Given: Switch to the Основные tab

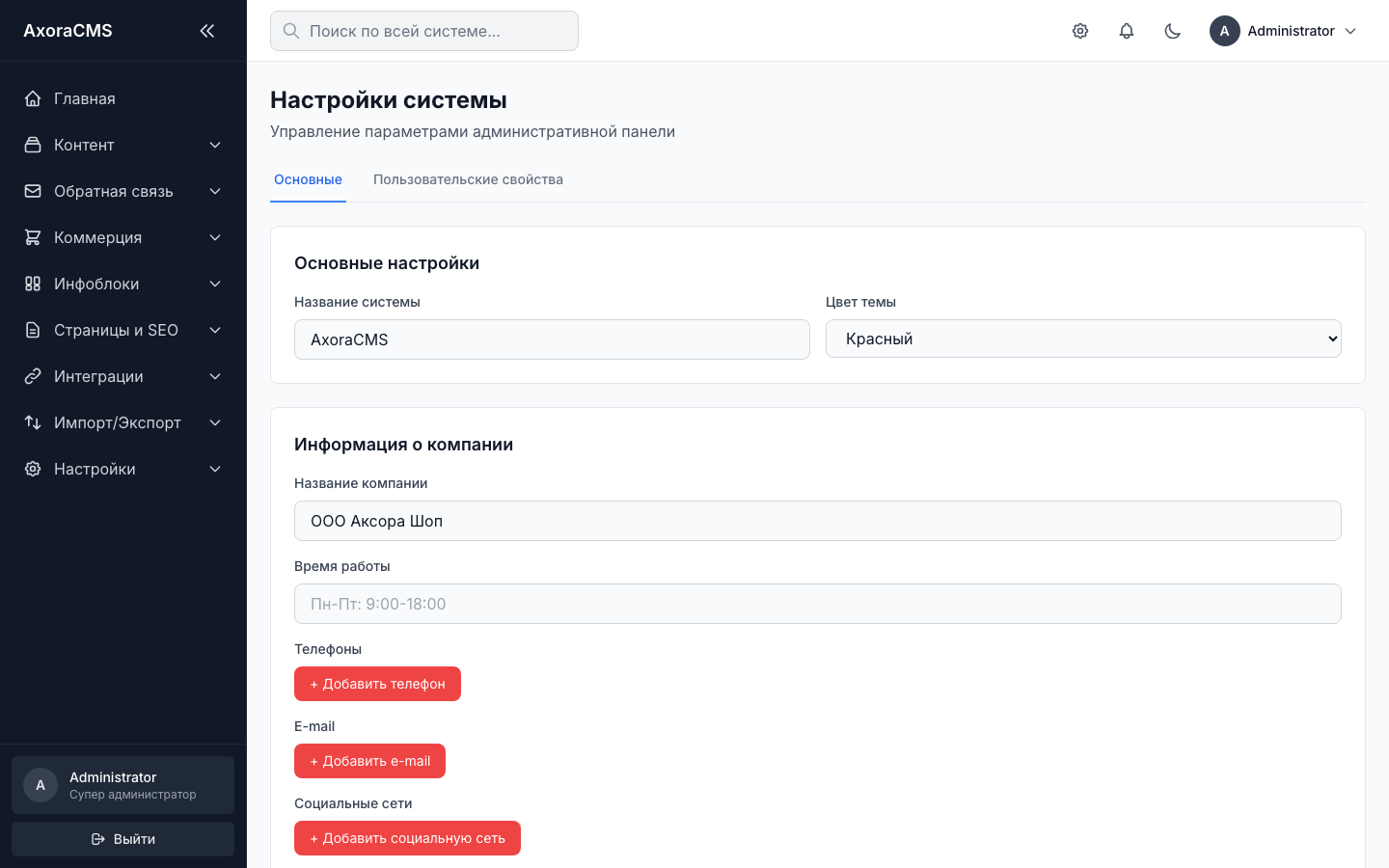Looking at the screenshot, I should coord(308,179).
